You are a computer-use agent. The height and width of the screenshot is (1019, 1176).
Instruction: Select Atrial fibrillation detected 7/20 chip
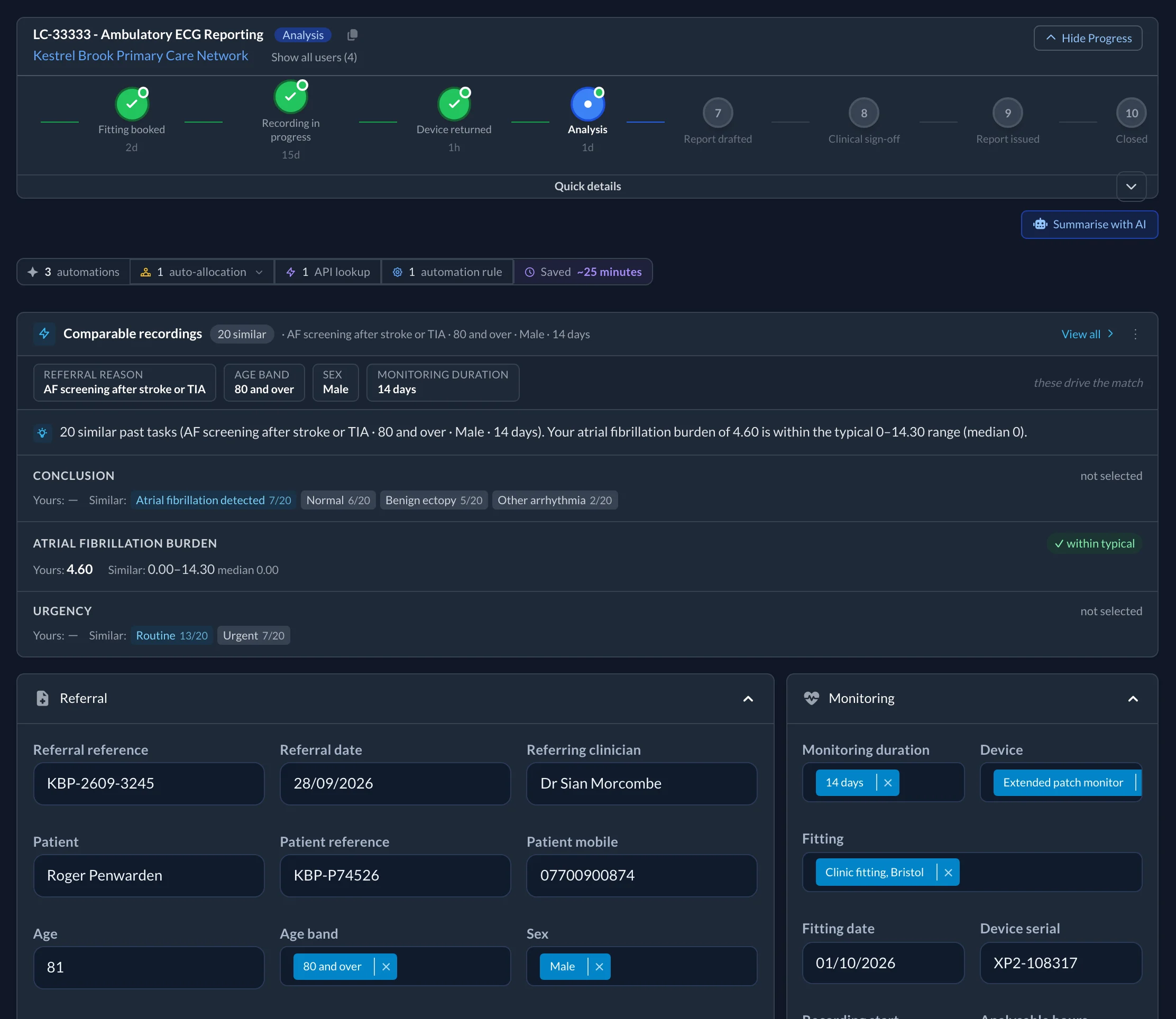213,501
